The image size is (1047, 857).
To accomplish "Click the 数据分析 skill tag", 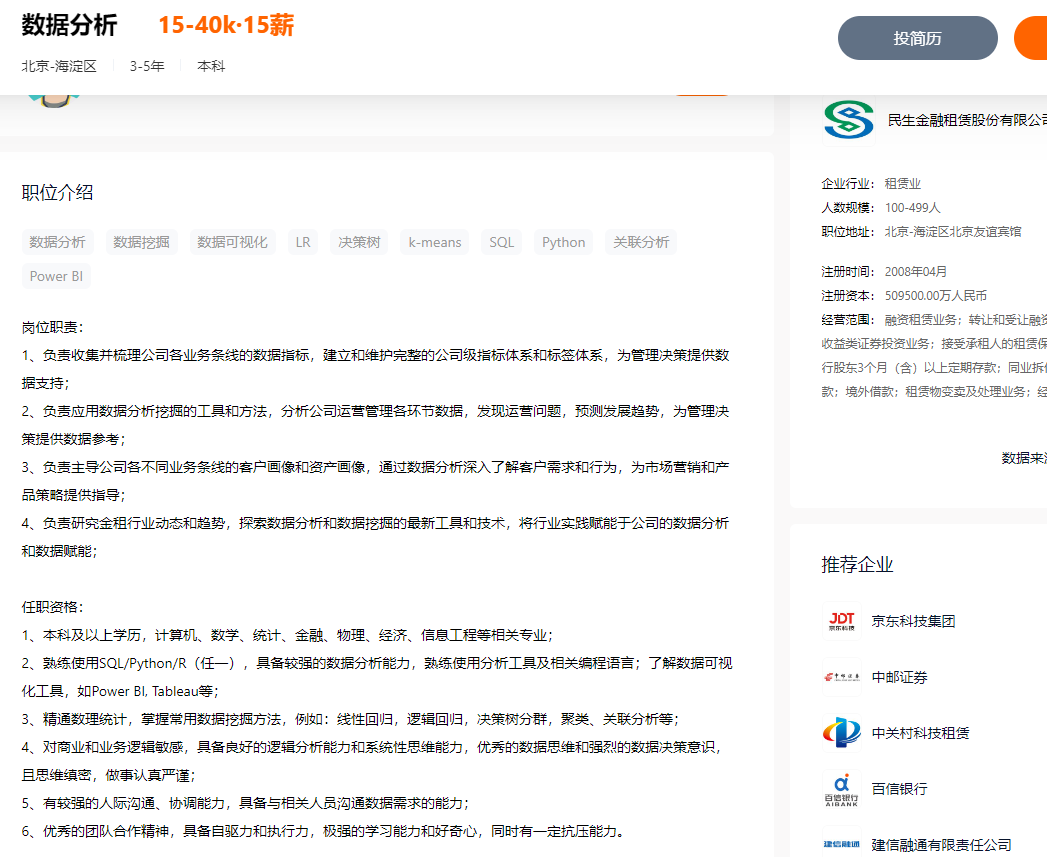I will pos(58,242).
